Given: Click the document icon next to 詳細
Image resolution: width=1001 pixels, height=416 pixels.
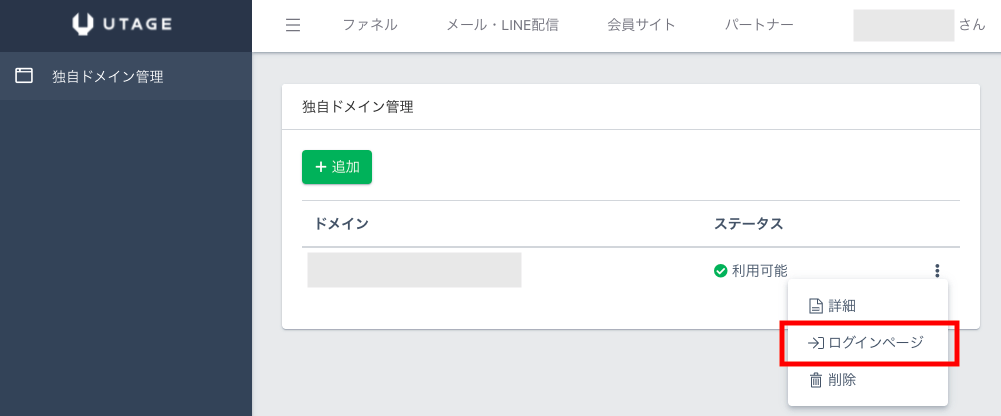Looking at the screenshot, I should 815,306.
